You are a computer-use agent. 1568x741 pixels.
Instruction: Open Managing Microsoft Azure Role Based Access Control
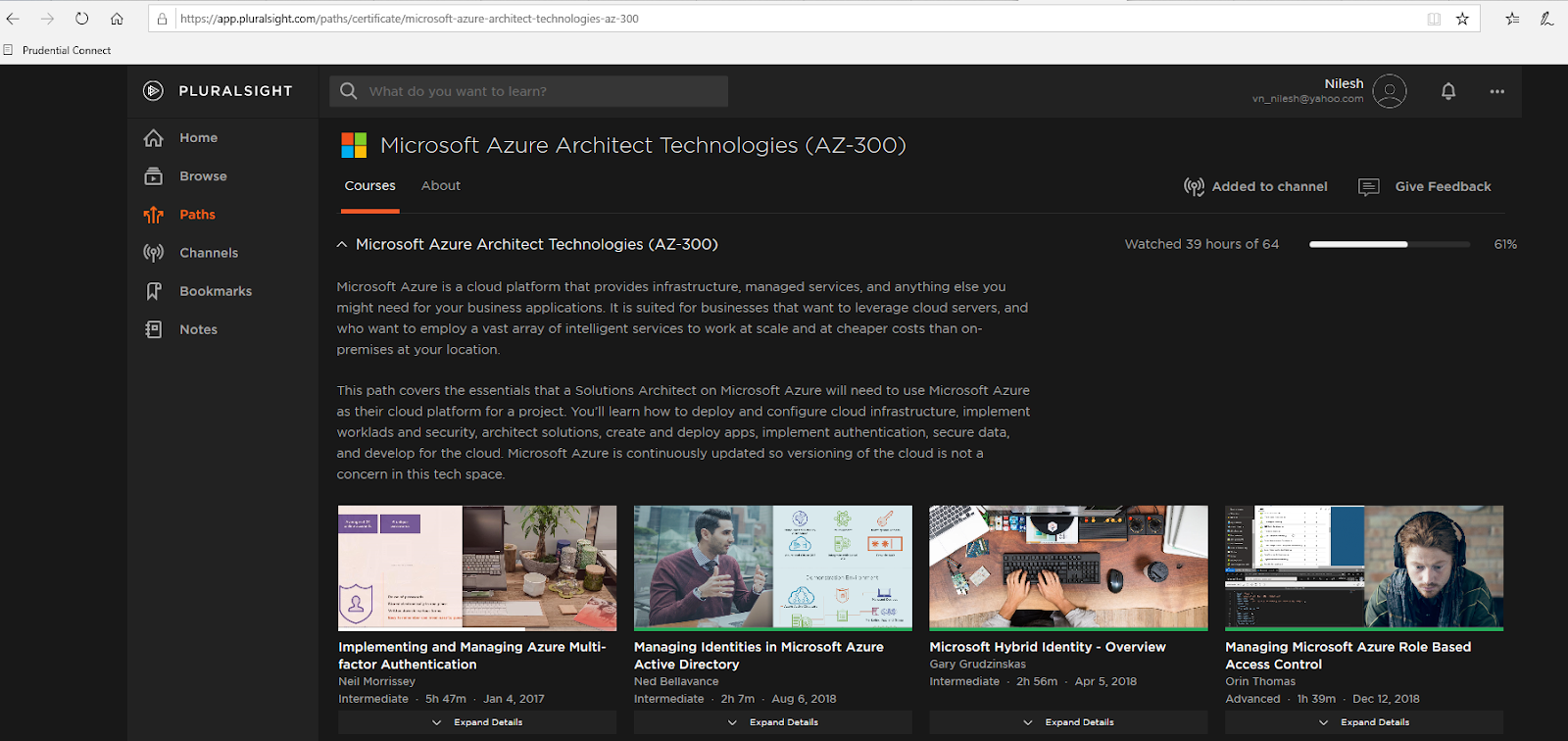point(1347,656)
